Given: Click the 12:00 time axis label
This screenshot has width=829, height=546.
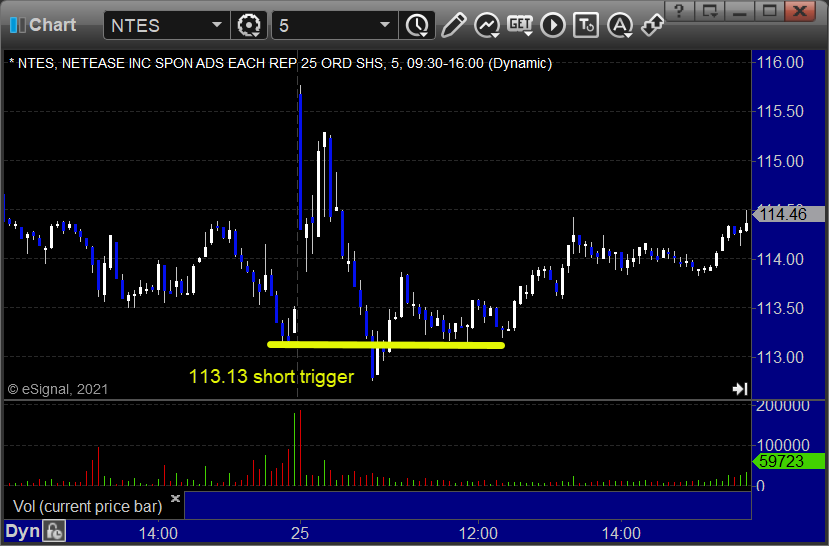Looking at the screenshot, I should [x=478, y=533].
